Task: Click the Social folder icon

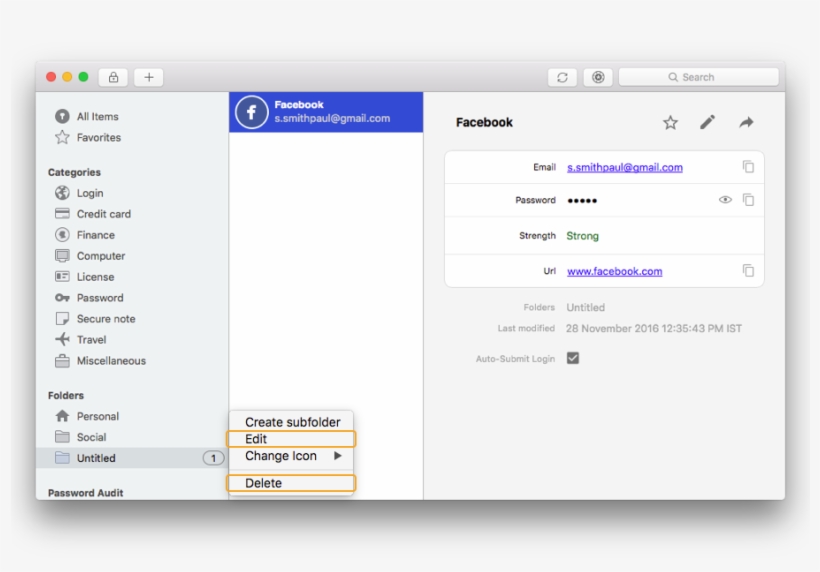Action: coord(62,437)
